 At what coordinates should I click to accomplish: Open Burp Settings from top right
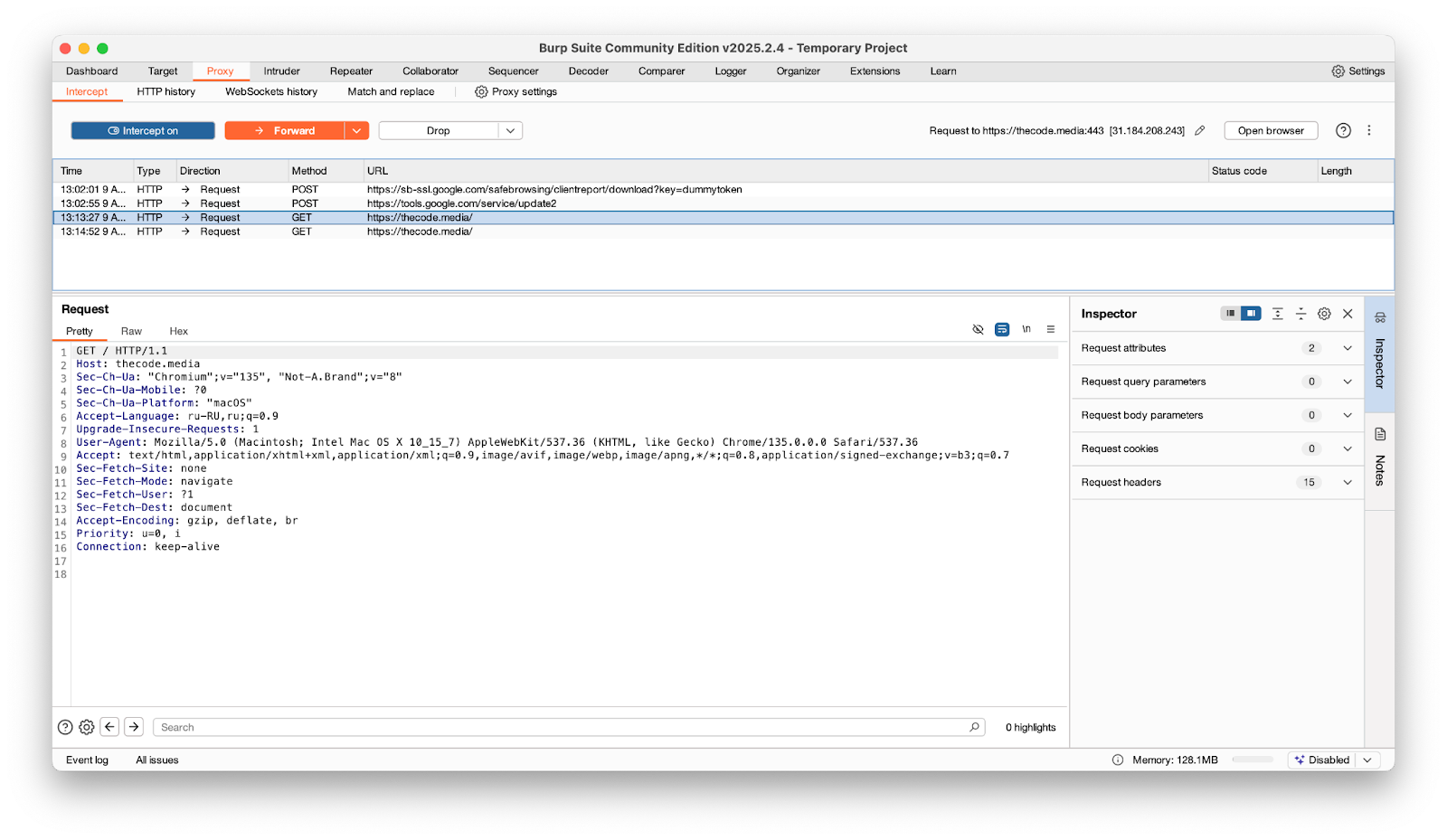coord(1357,71)
